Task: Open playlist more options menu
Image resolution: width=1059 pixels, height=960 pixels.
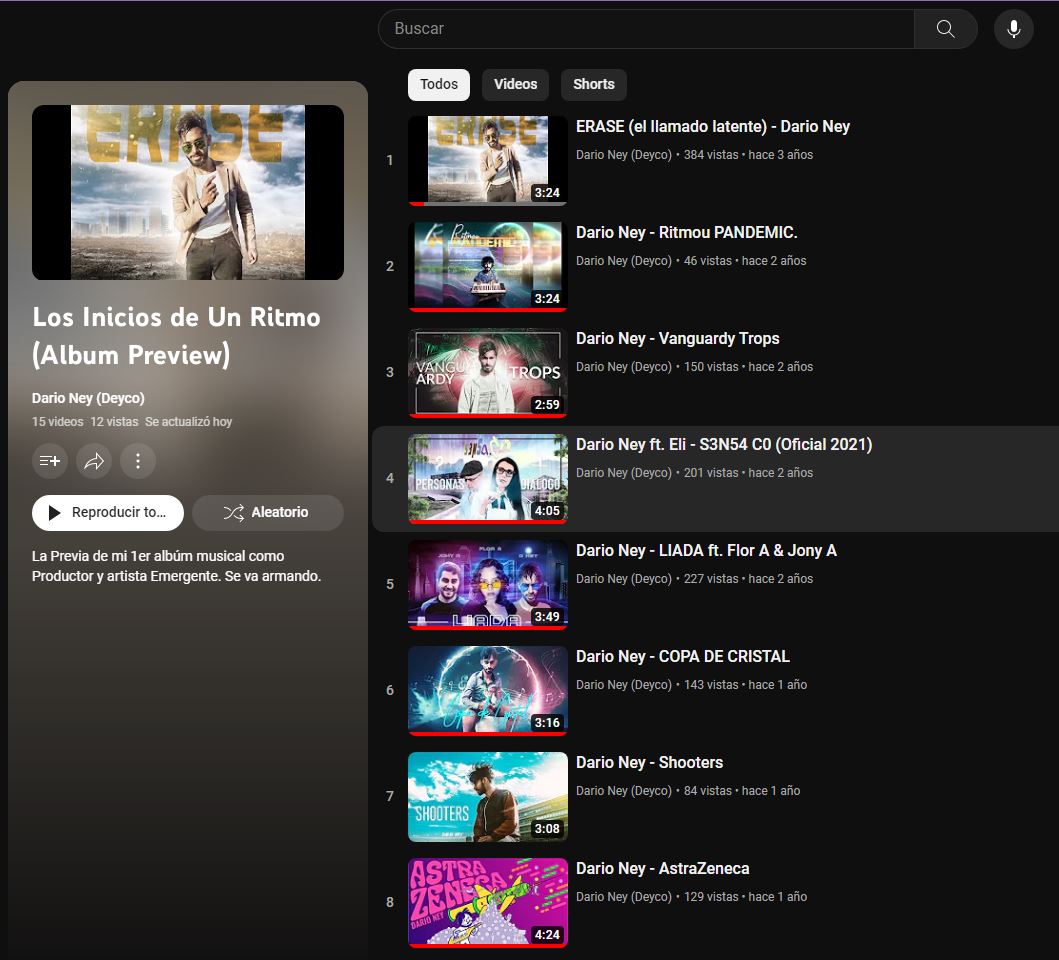Action: pos(138,461)
